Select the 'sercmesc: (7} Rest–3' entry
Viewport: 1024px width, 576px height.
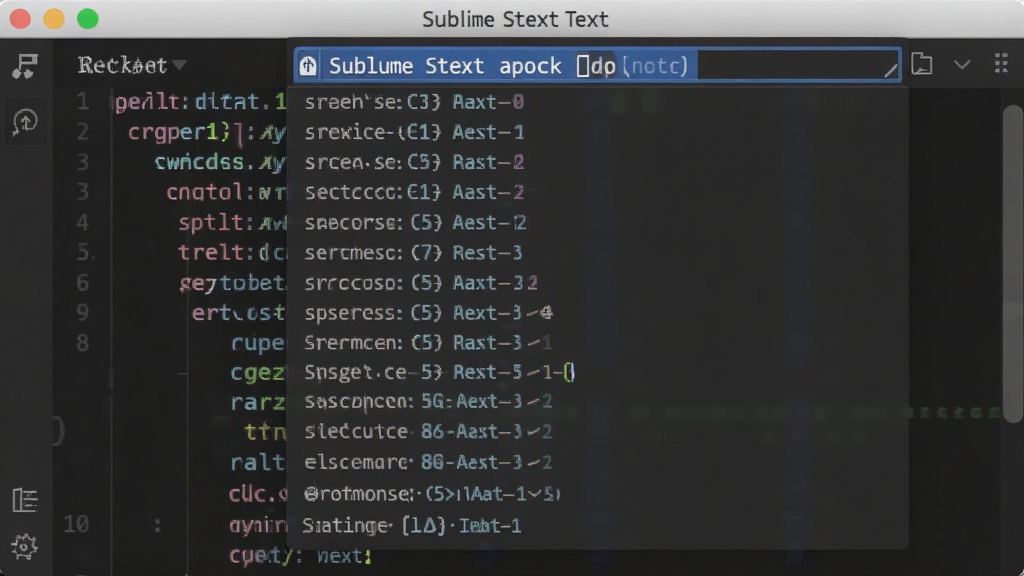(x=598, y=253)
